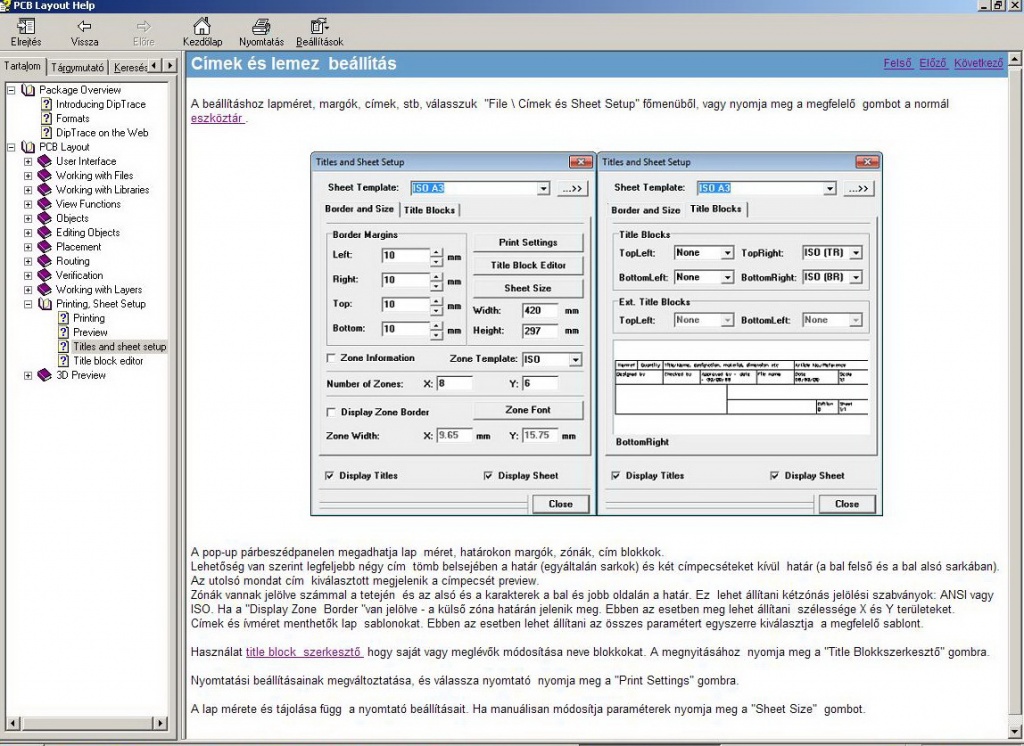Click the Working with Libraries book icon
The image size is (1024, 746).
pyautogui.click(x=44, y=190)
